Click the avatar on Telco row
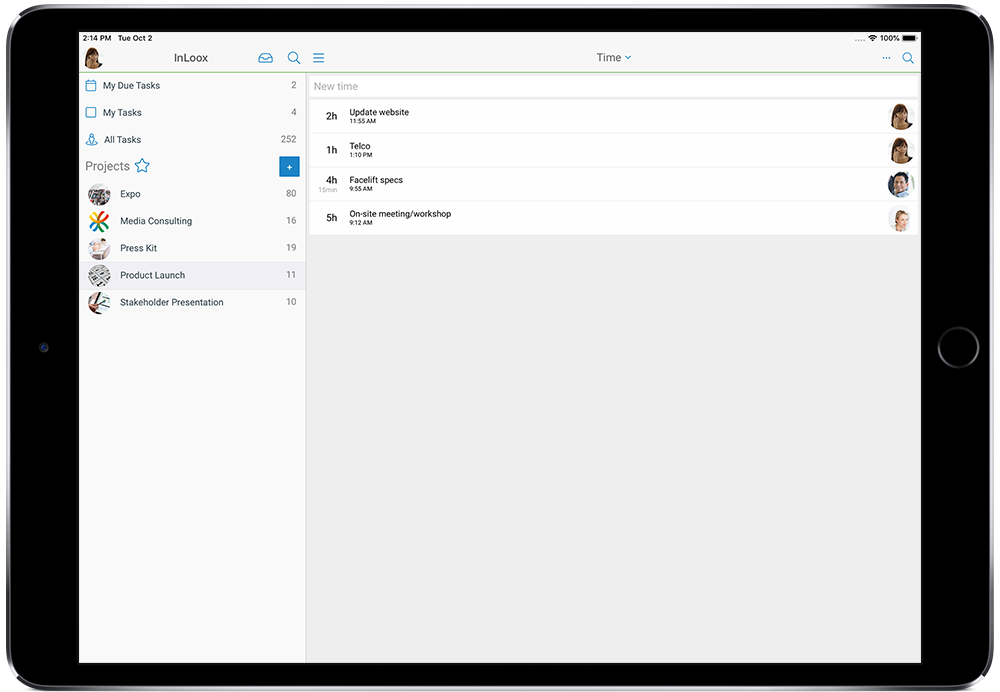 tap(901, 151)
